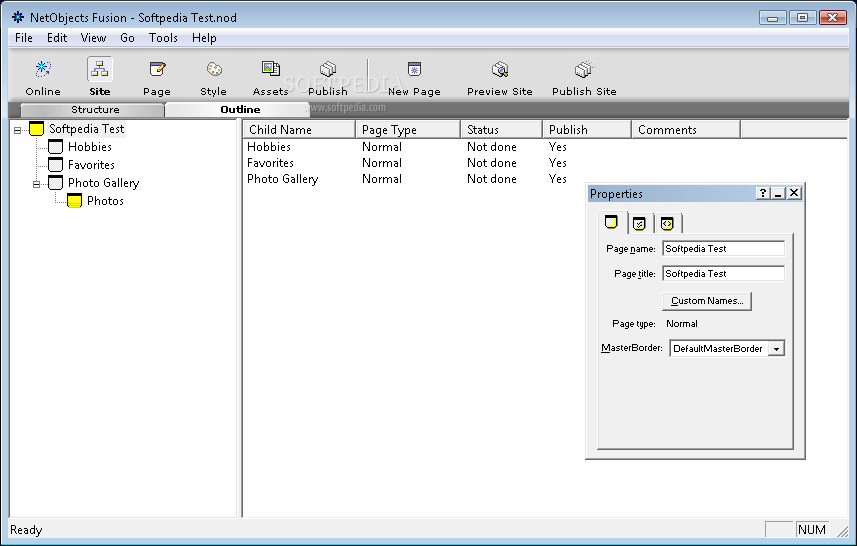Select Photo Gallery page icon in tree

[x=55, y=183]
